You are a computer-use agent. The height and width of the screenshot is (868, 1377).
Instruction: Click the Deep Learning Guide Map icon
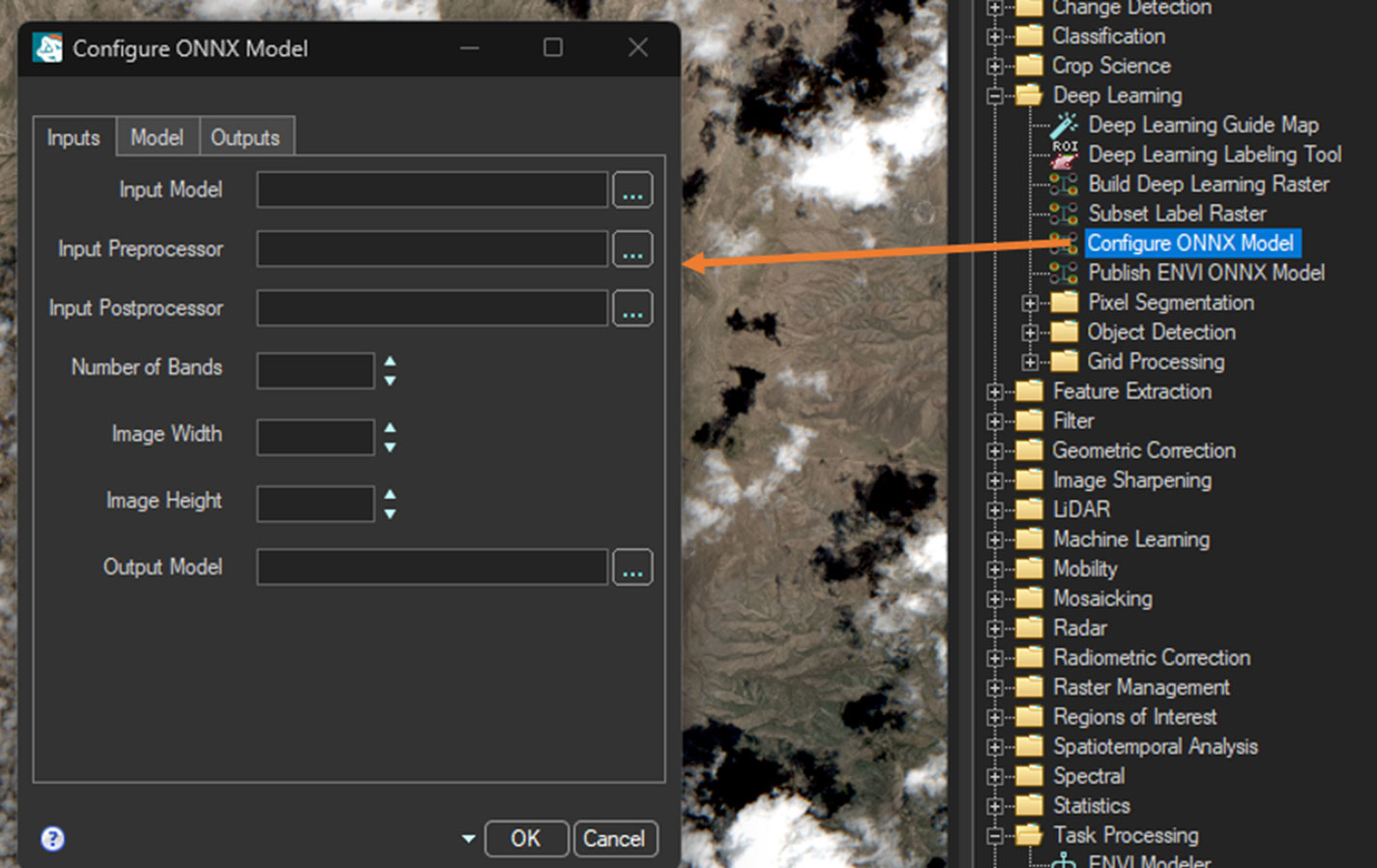coord(1065,125)
